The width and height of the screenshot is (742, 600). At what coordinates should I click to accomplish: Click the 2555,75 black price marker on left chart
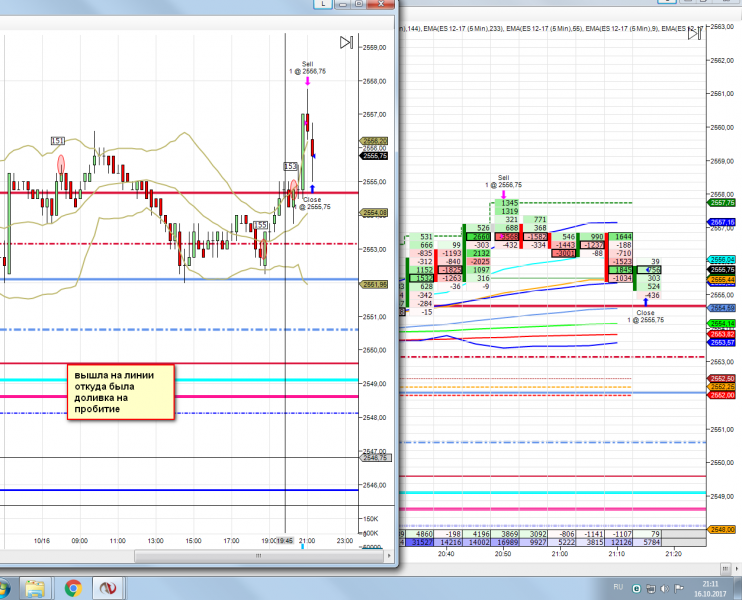[376, 156]
